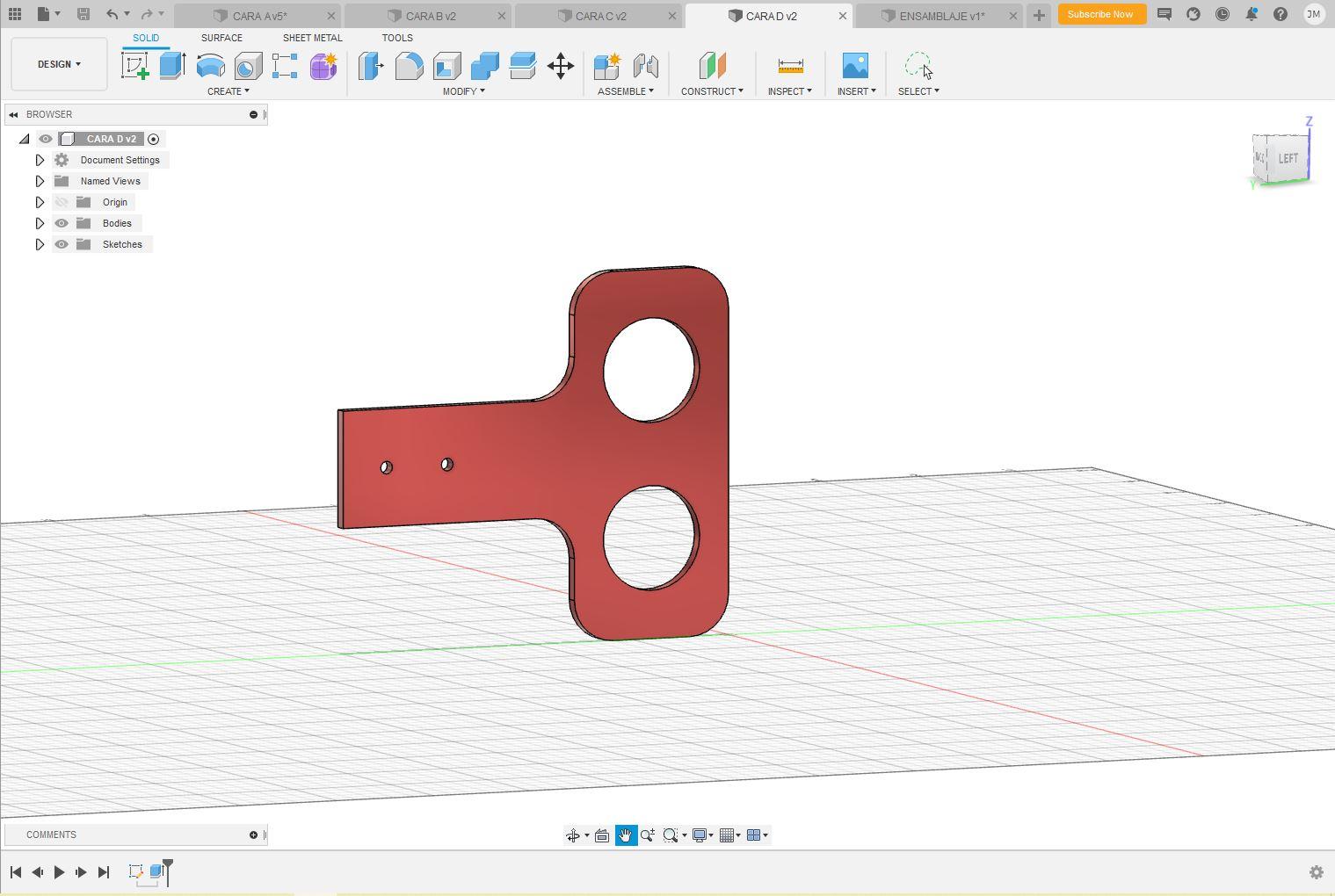
Task: Open the SHEET METAL toolbar tab
Action: (x=312, y=38)
